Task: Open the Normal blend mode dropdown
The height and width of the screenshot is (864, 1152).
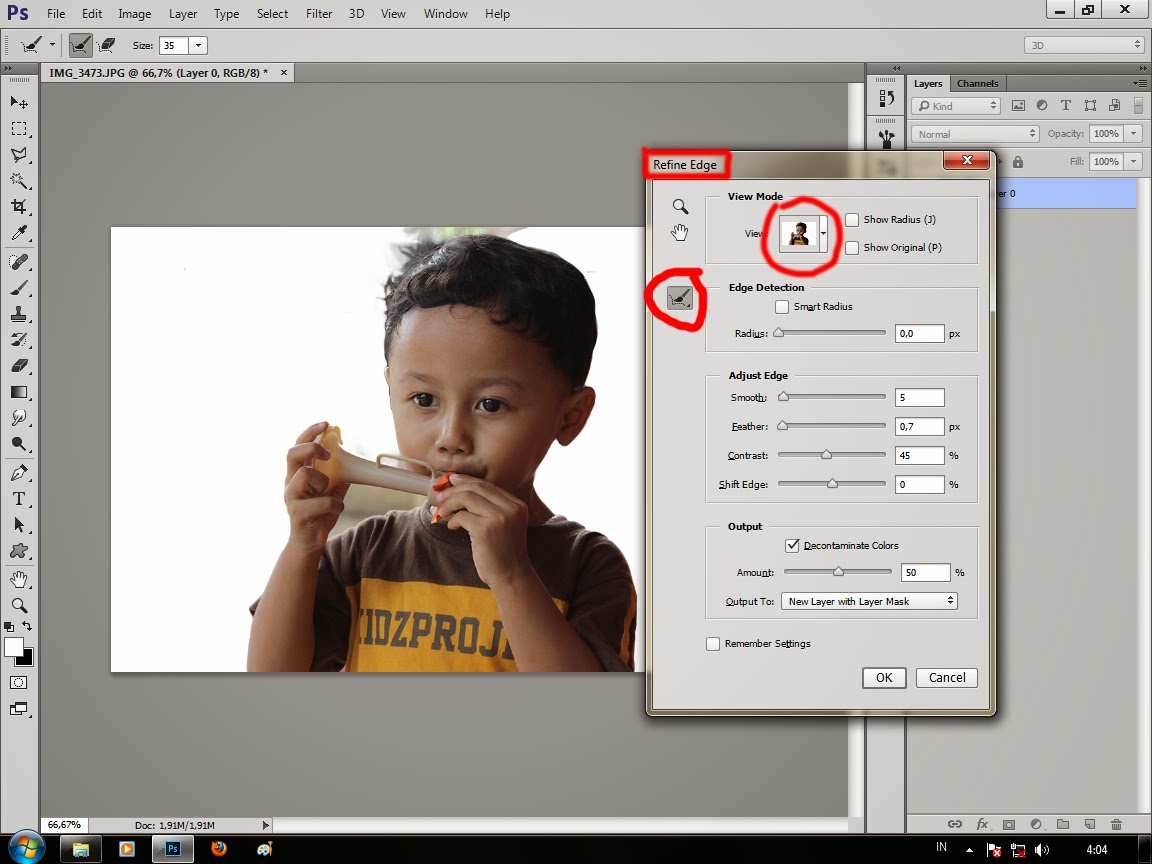Action: click(975, 134)
